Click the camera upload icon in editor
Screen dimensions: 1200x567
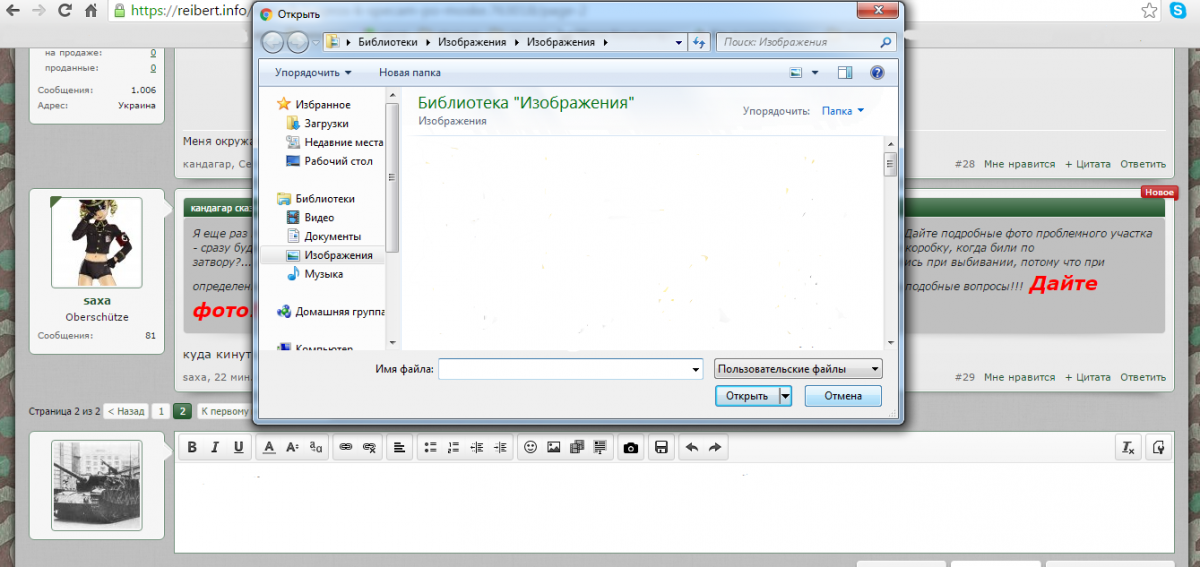[630, 448]
